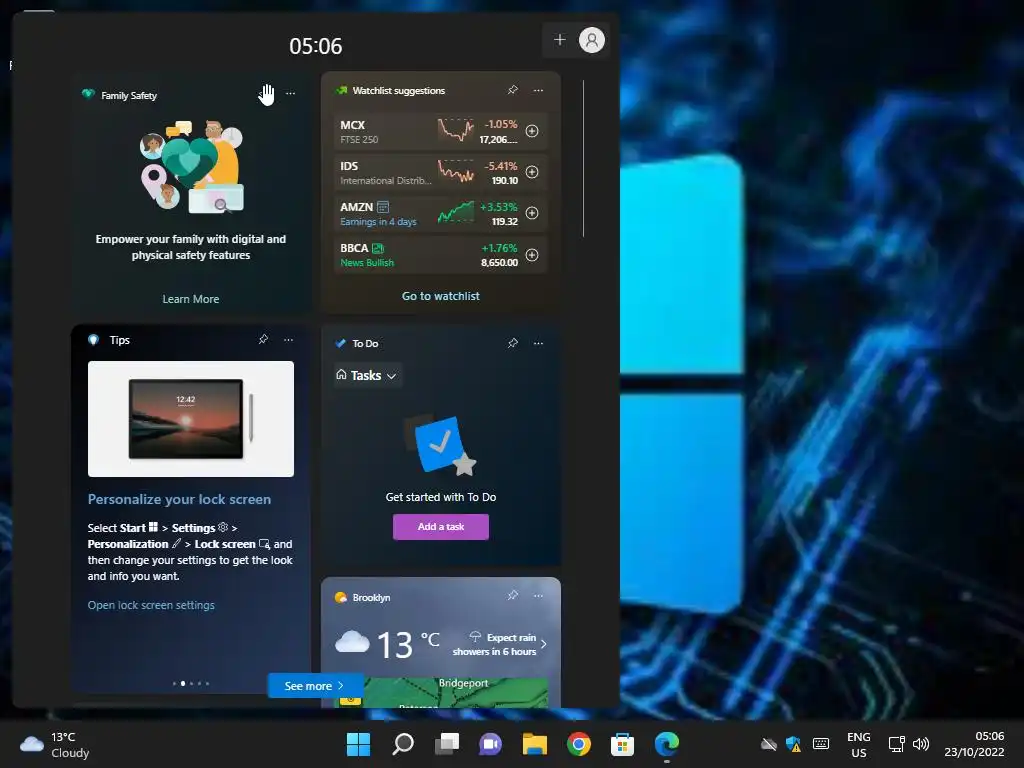Viewport: 1024px width, 768px height.
Task: Open the MCX FTSE 250 stock row
Action: pyautogui.click(x=441, y=131)
